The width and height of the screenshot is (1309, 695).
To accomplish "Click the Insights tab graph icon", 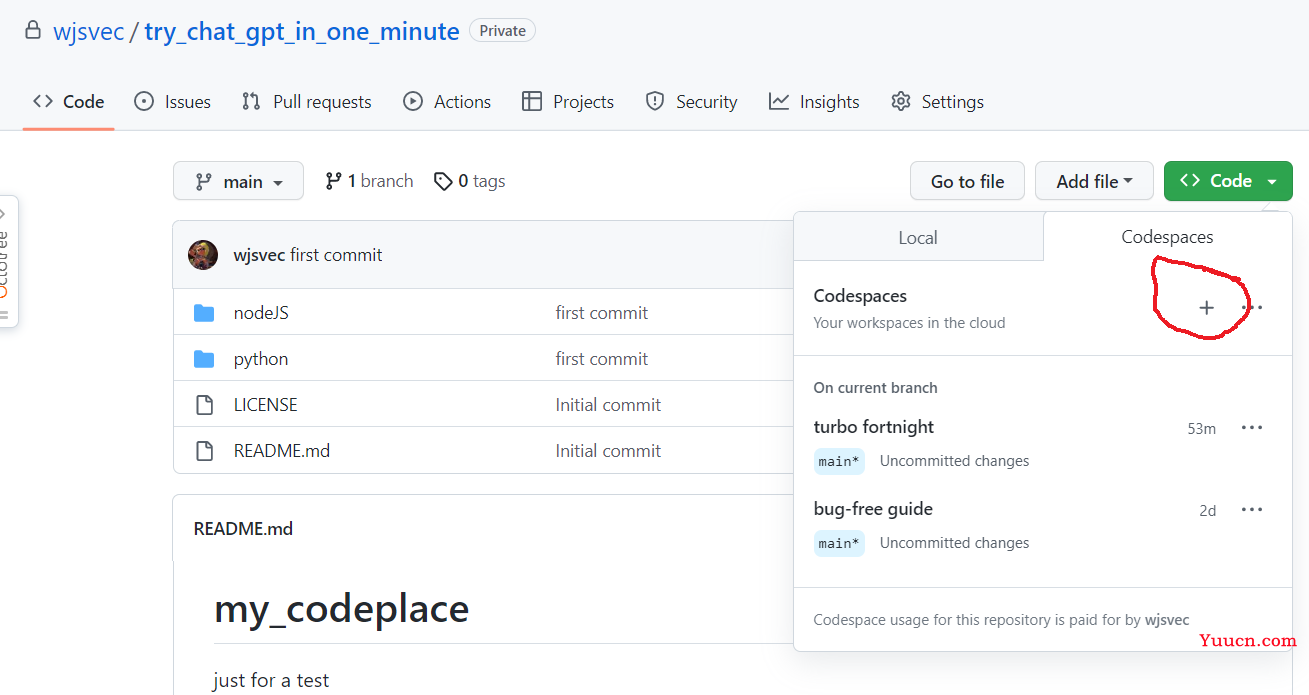I will [779, 101].
